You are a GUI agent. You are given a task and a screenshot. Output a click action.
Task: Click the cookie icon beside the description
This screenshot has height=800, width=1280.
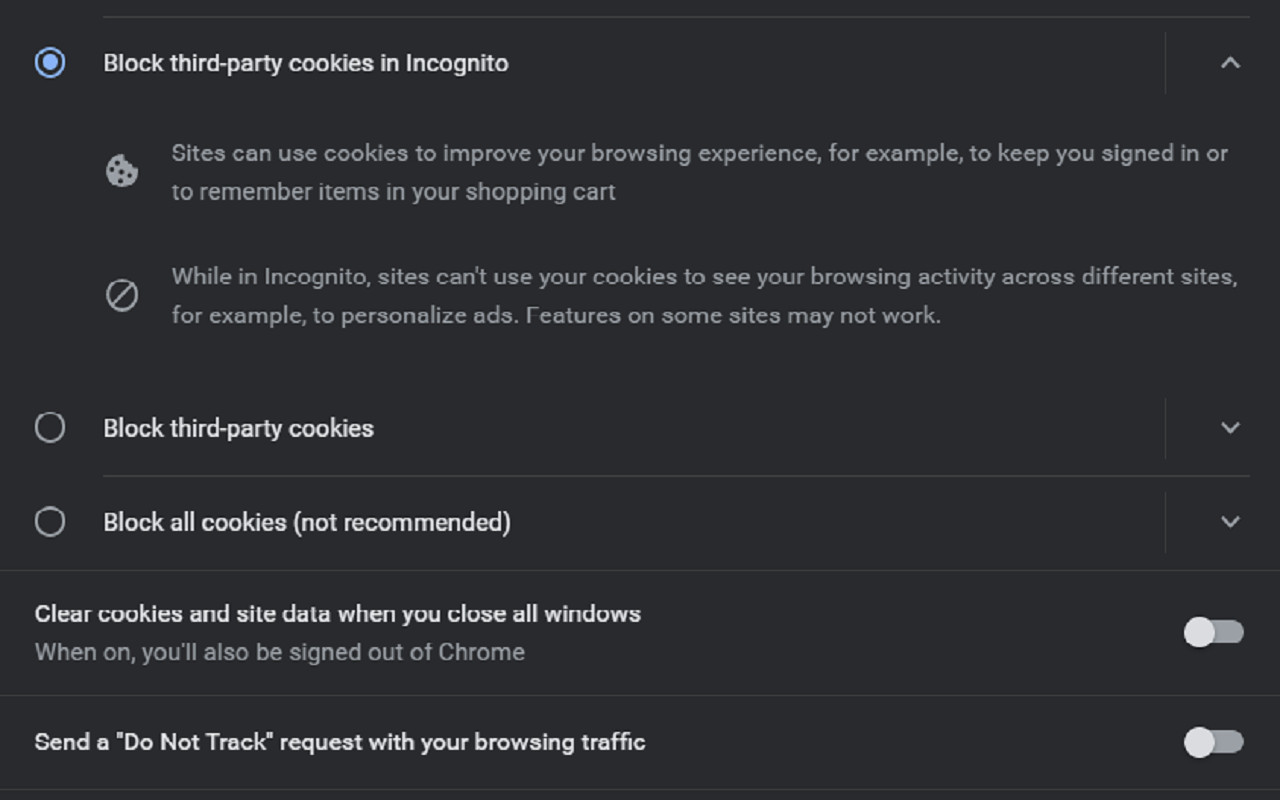tap(122, 171)
